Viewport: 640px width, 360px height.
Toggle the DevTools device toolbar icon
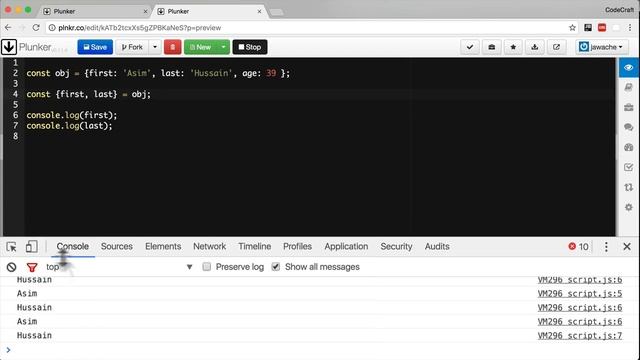pos(31,247)
